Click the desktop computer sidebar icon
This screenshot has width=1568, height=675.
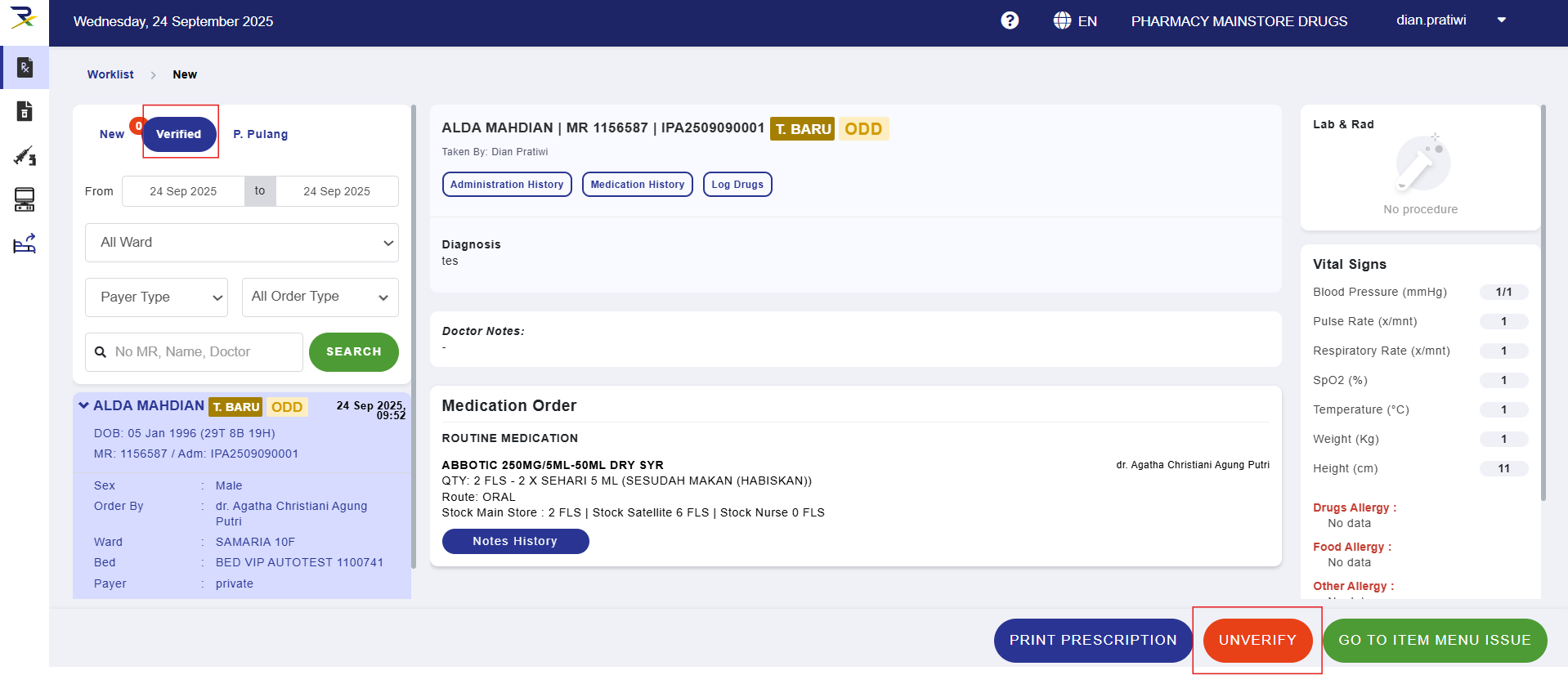(25, 199)
